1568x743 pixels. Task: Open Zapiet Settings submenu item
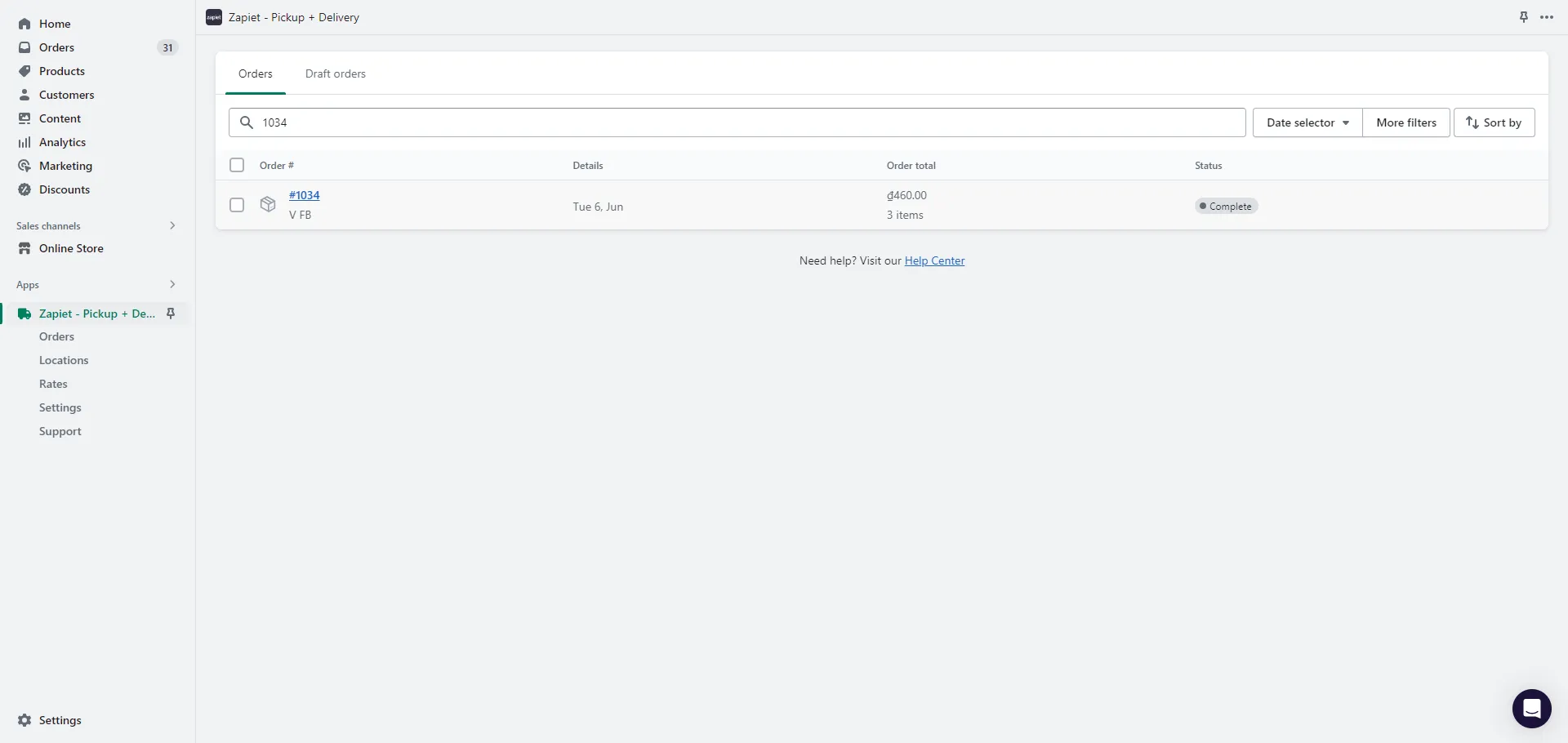(60, 407)
